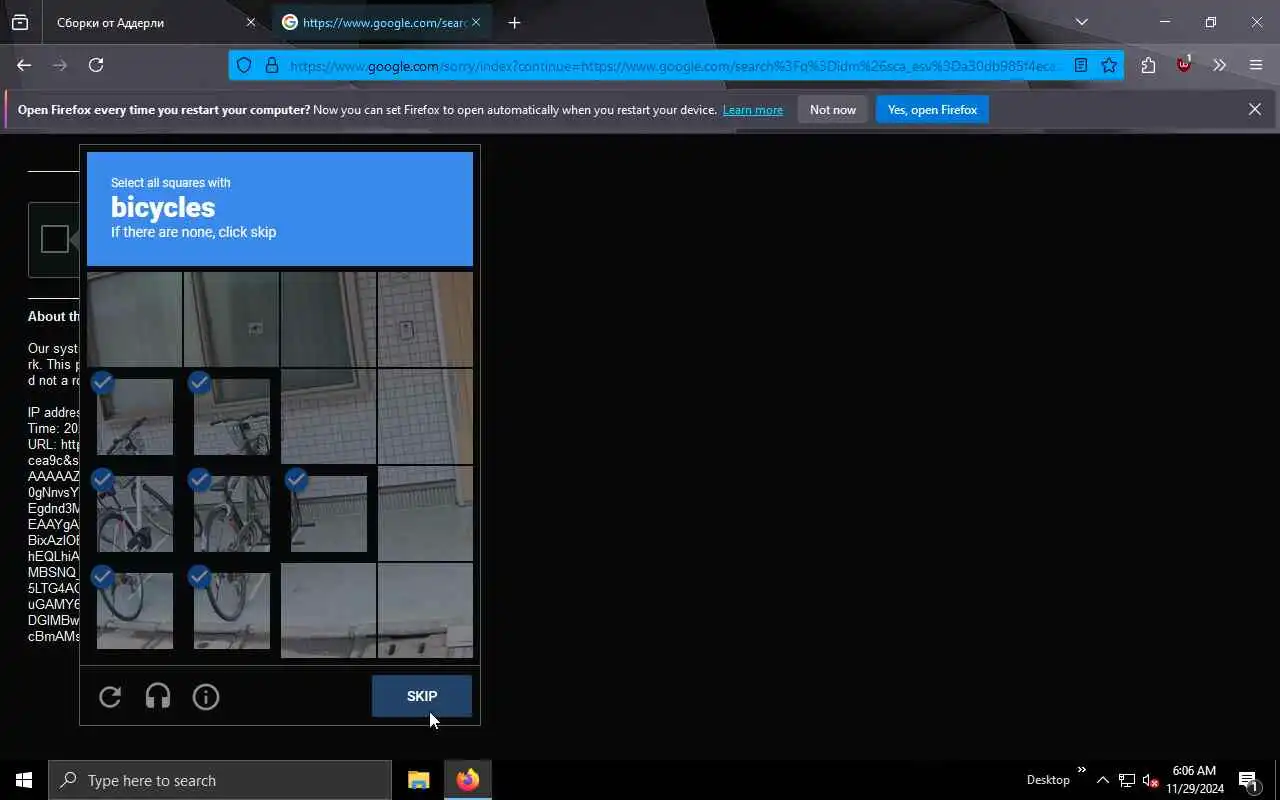Click the SKIP button
The width and height of the screenshot is (1280, 800).
point(422,696)
